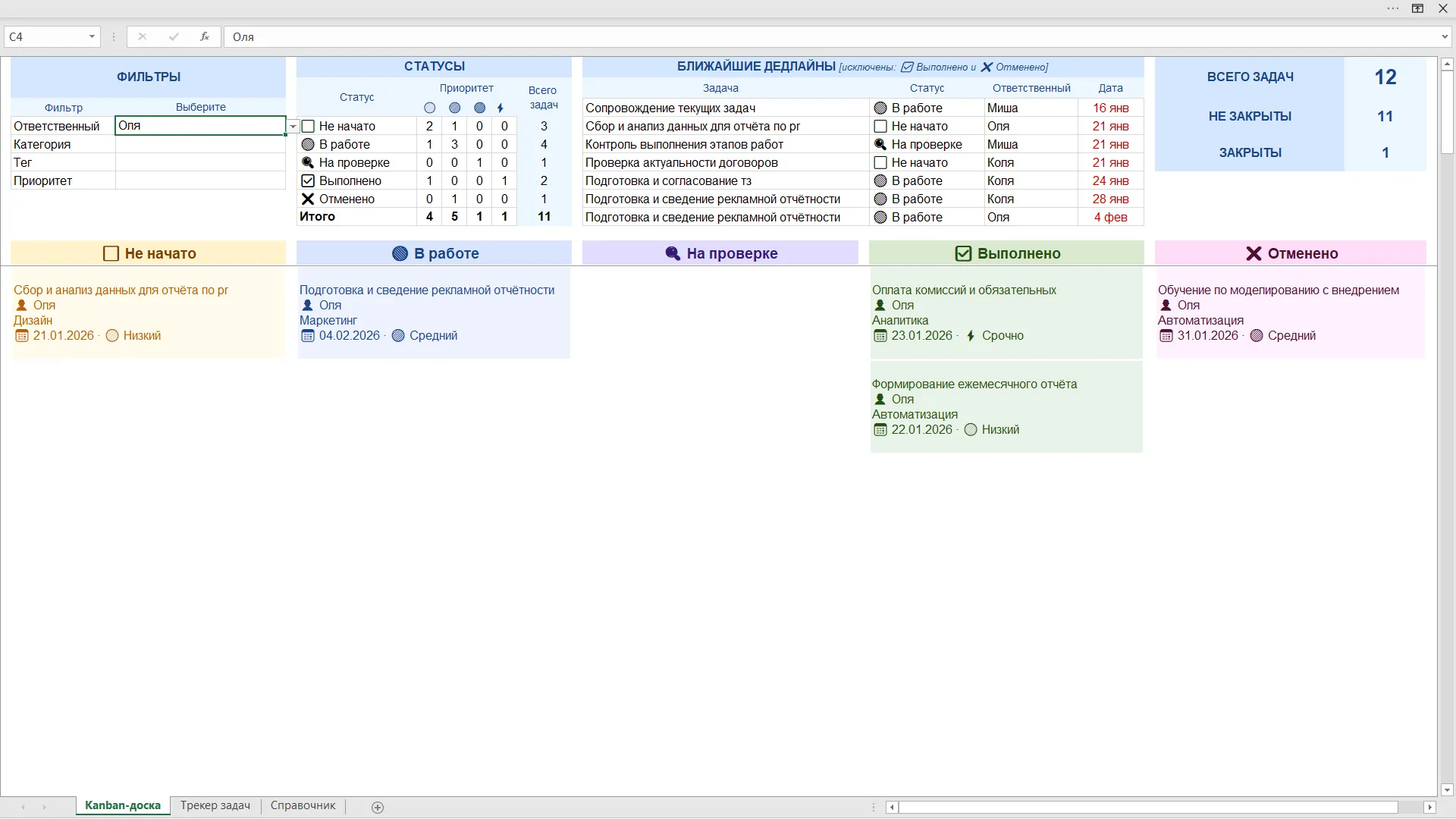Click the Выполнено checked box in Статусы table

pyautogui.click(x=308, y=181)
